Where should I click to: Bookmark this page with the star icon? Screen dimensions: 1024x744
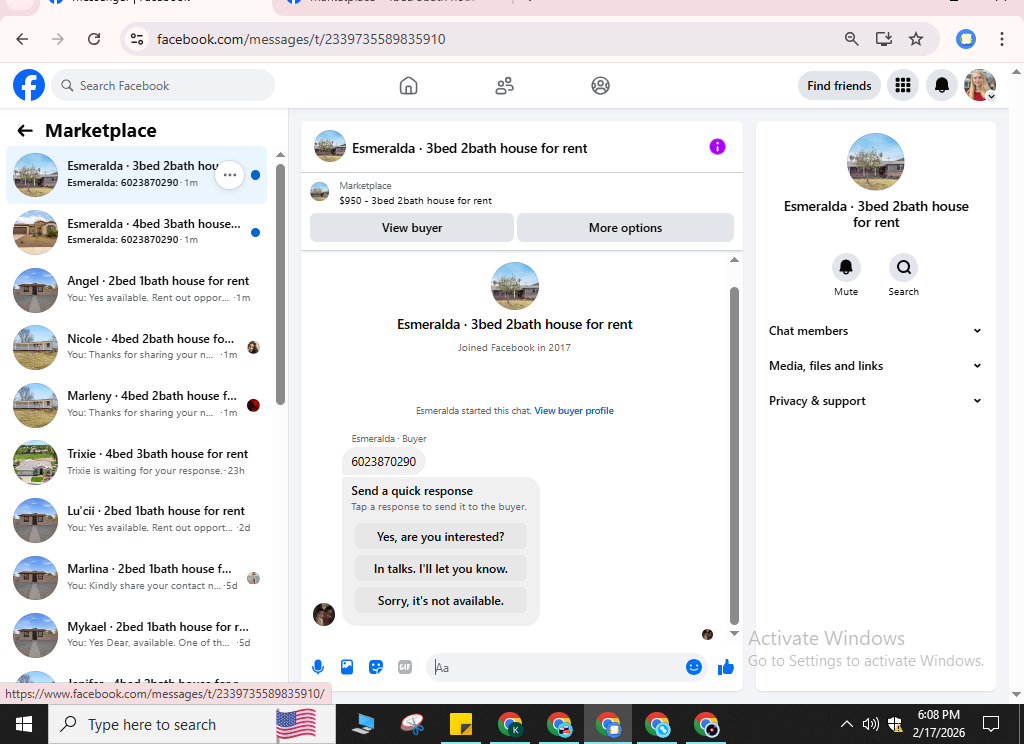pos(916,39)
